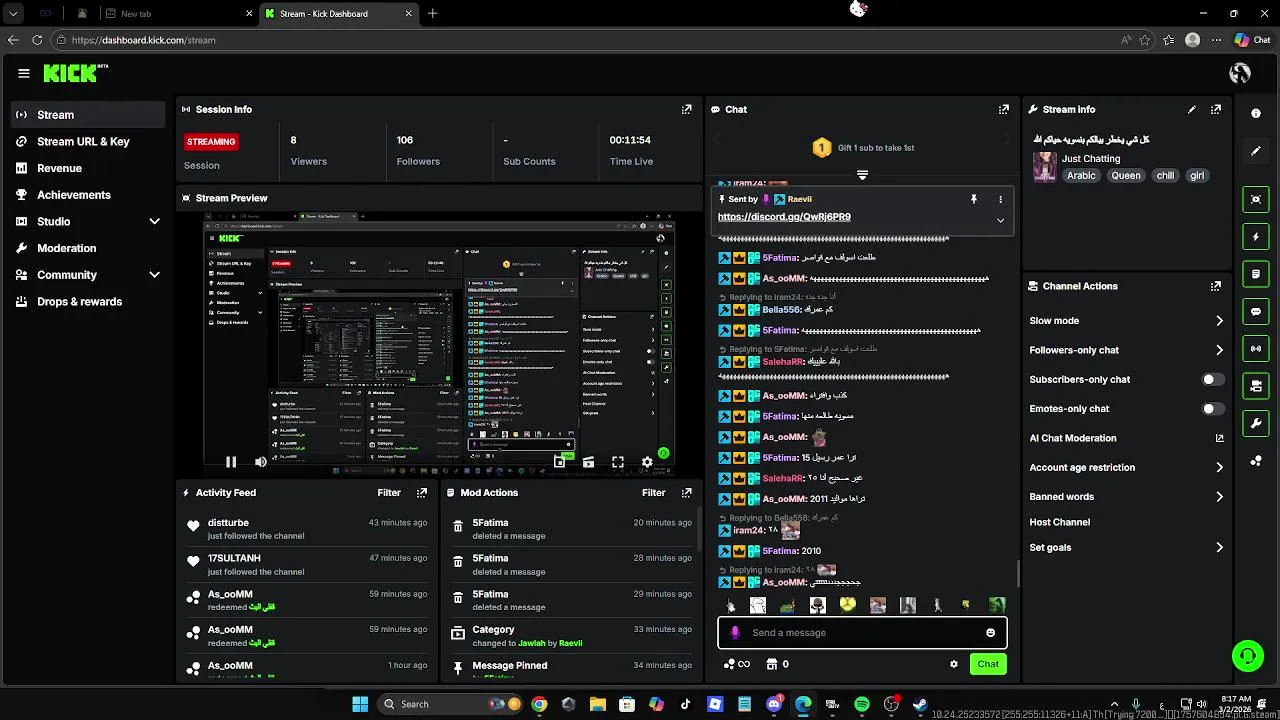The height and width of the screenshot is (720, 1280).
Task: Pin the message sent by Raevil
Action: [x=973, y=199]
